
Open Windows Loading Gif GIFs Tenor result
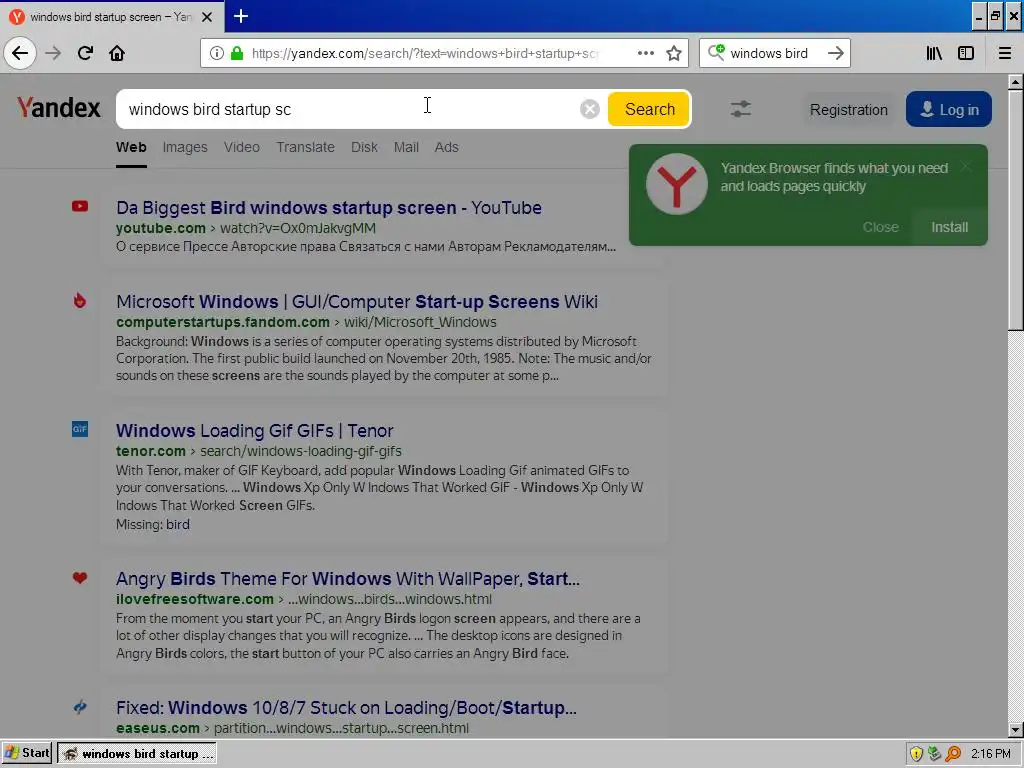point(255,431)
